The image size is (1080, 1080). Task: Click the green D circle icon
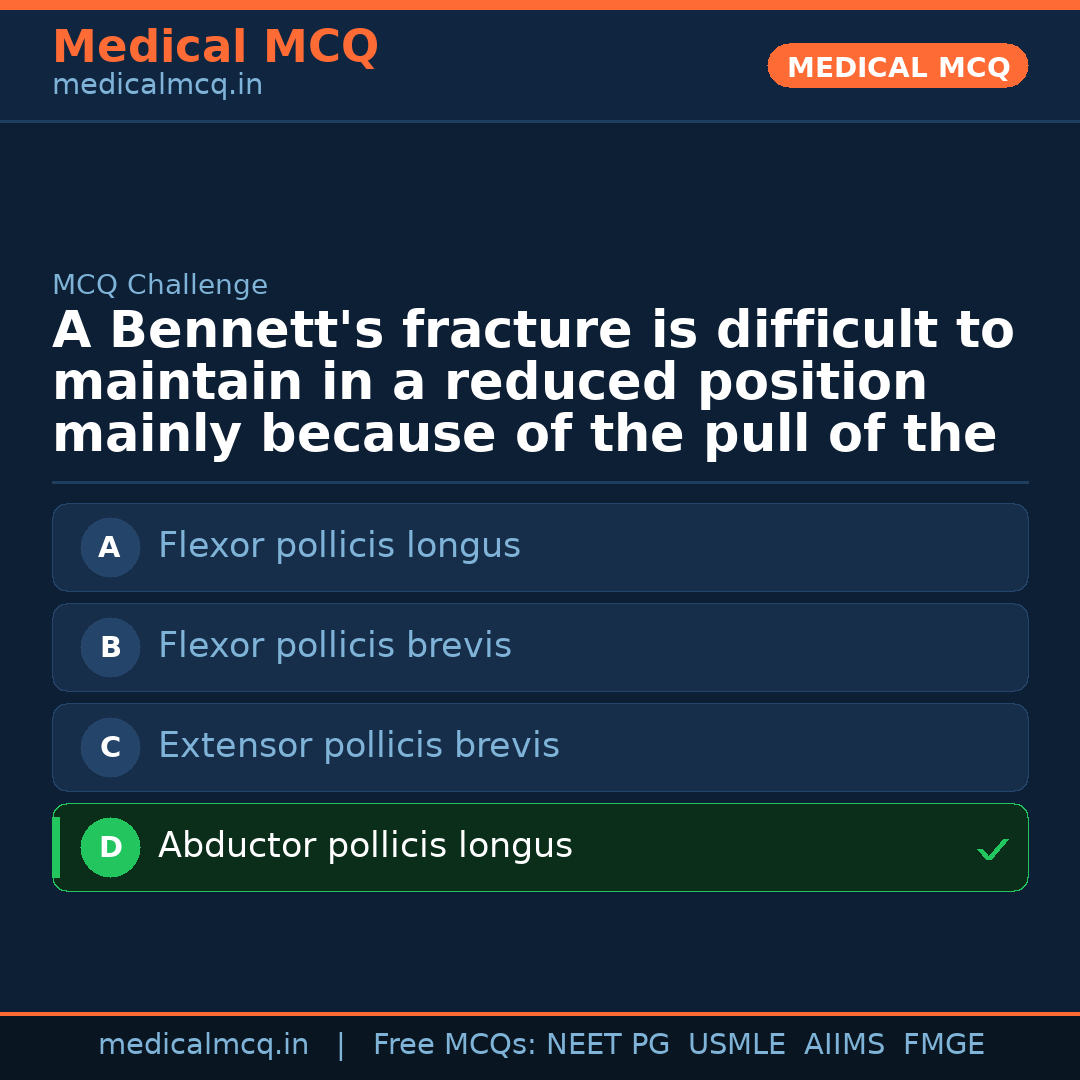pyautogui.click(x=110, y=847)
